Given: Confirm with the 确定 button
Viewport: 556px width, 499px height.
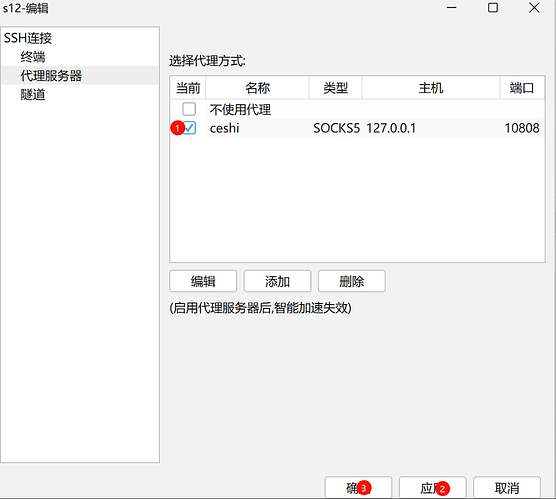Looking at the screenshot, I should pyautogui.click(x=358, y=488).
